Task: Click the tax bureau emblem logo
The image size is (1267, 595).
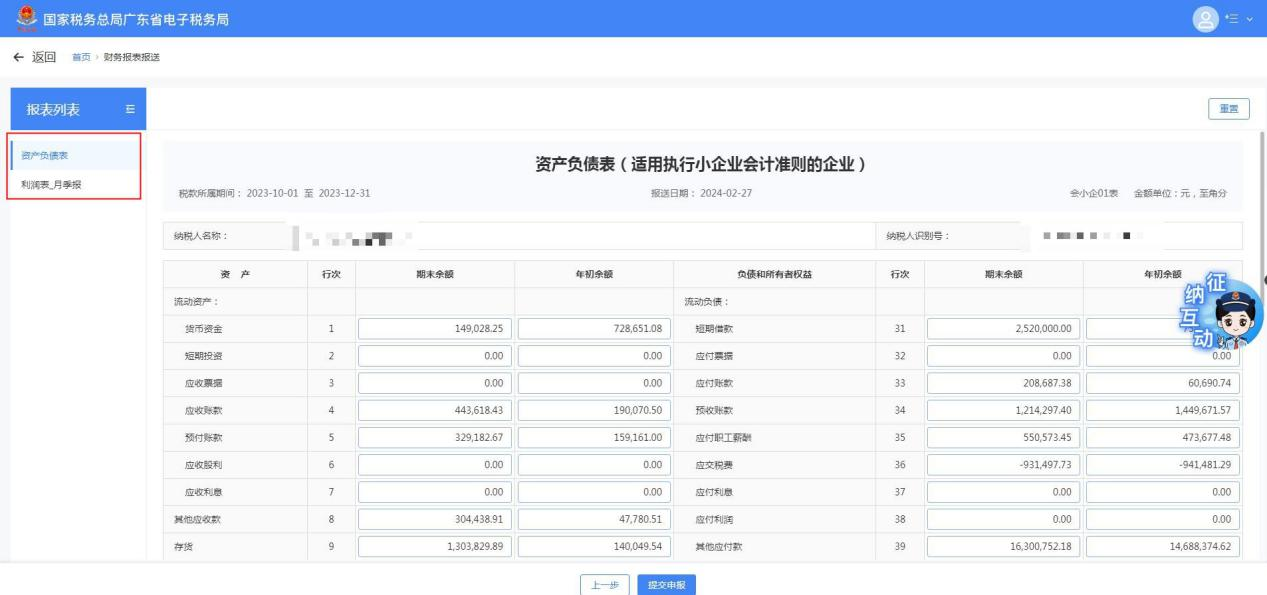Action: coord(14,18)
